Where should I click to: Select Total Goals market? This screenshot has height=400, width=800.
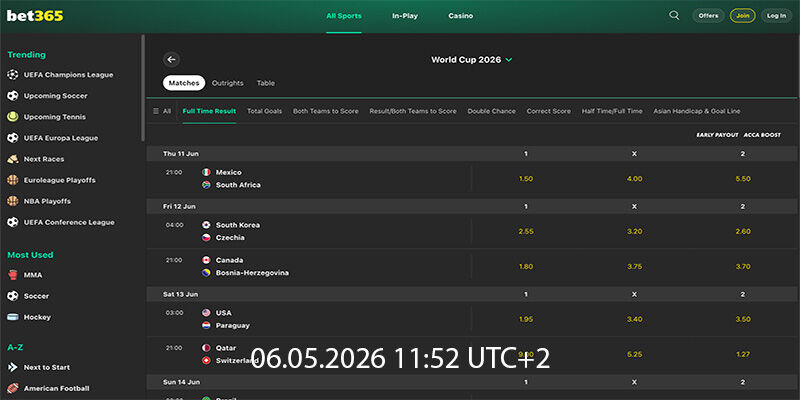[265, 111]
